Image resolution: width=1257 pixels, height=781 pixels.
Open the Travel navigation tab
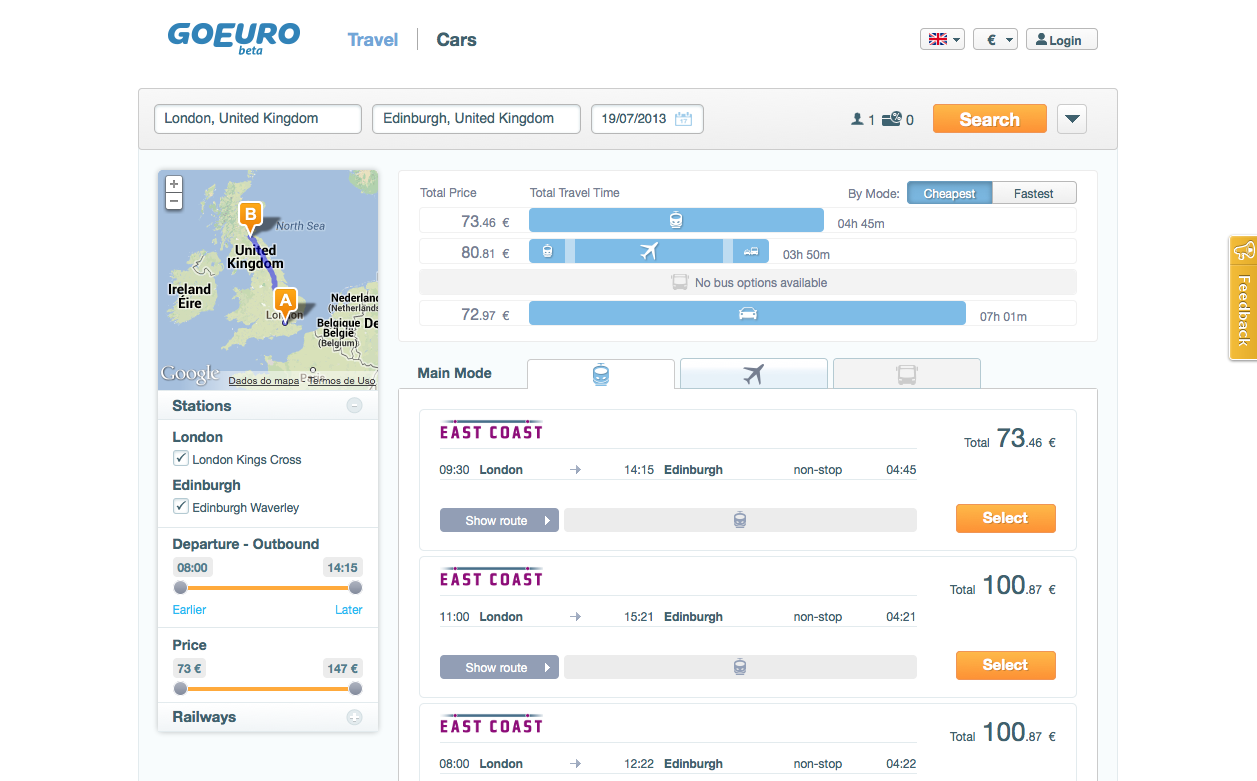click(373, 40)
